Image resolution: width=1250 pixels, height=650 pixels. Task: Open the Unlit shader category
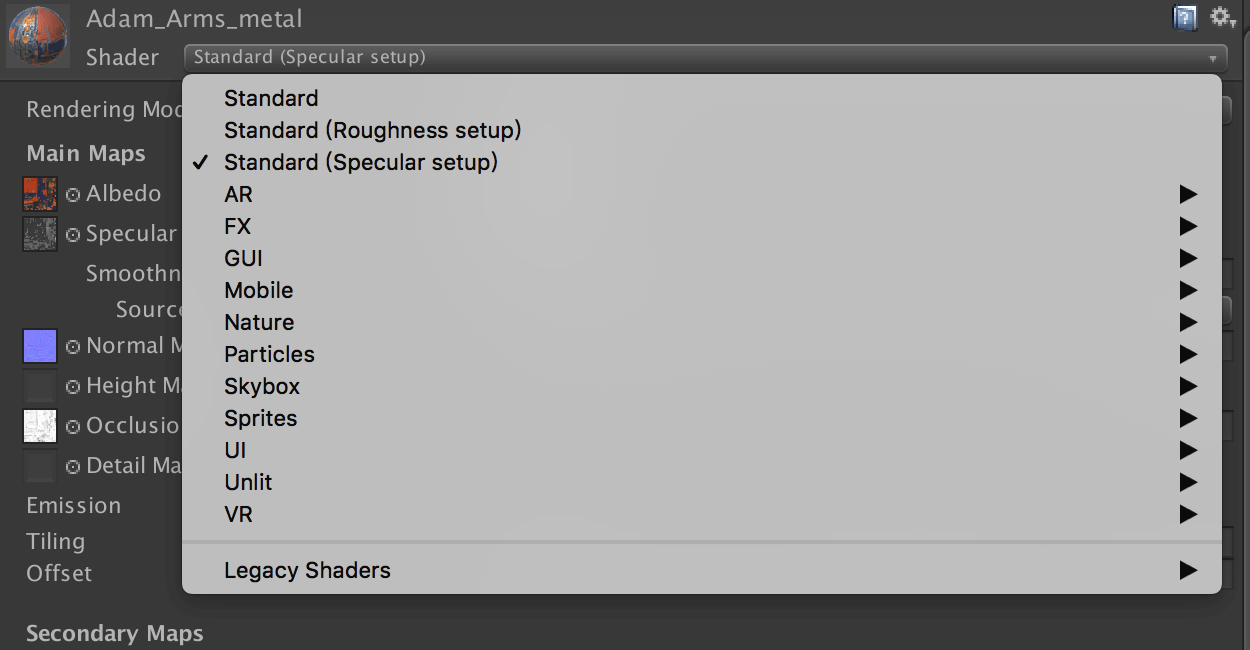[248, 482]
